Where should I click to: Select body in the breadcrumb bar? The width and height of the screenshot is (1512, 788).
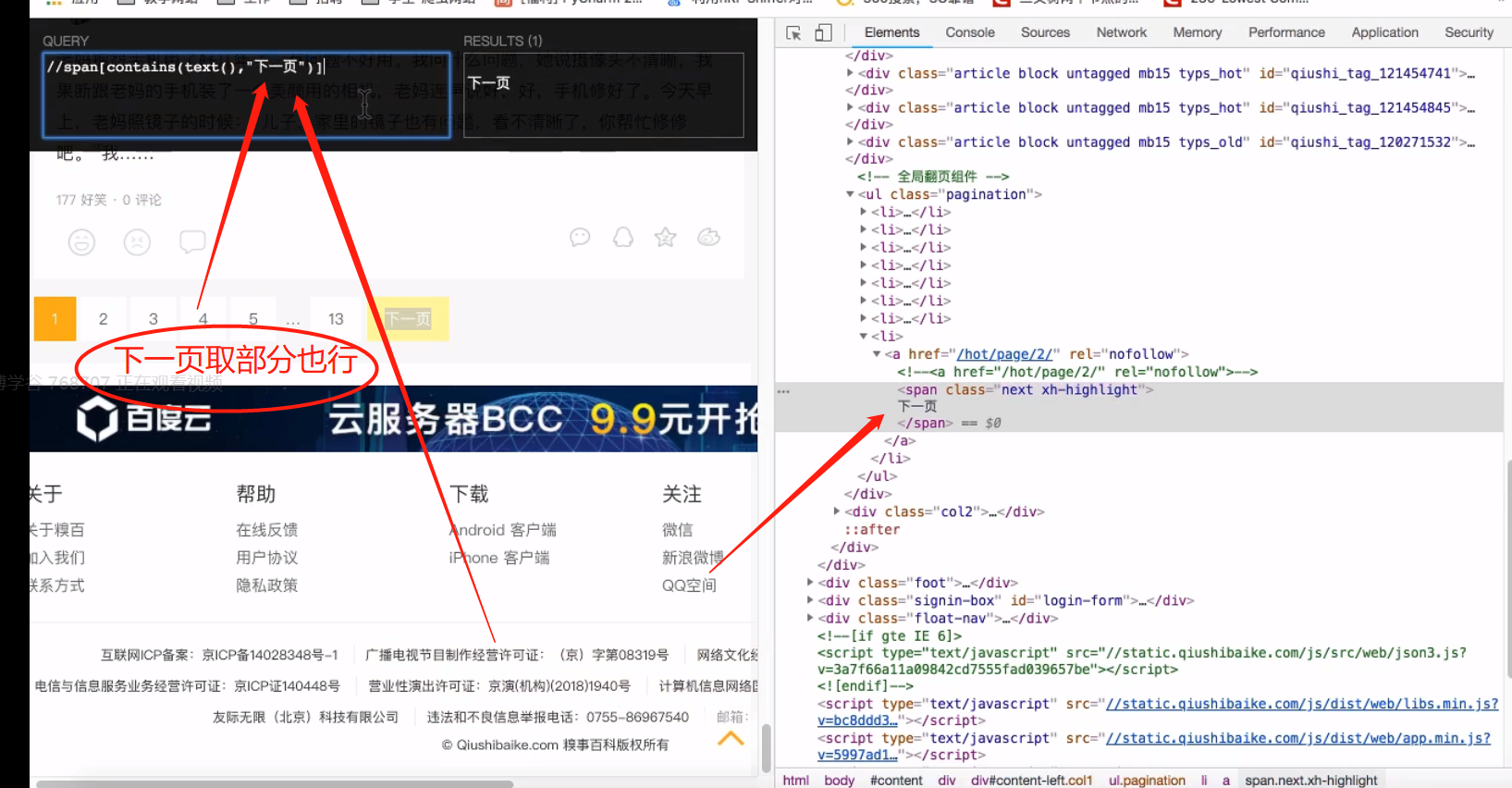[839, 781]
